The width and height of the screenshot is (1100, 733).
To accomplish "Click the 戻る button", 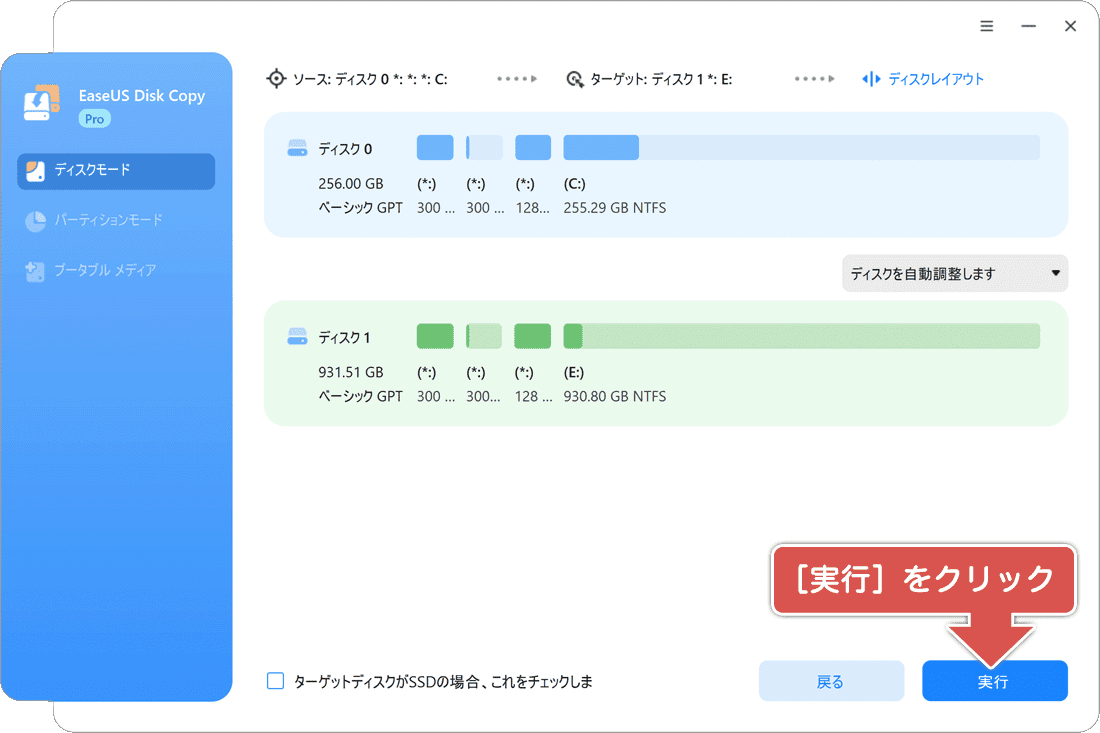I will pos(831,681).
